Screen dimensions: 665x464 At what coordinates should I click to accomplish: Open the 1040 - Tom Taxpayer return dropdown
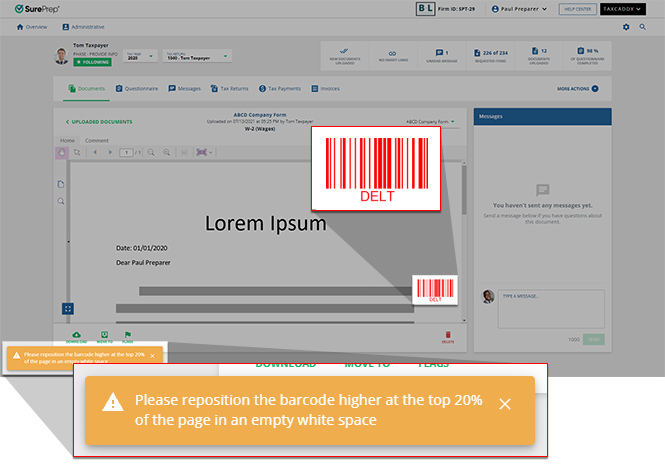tap(197, 56)
